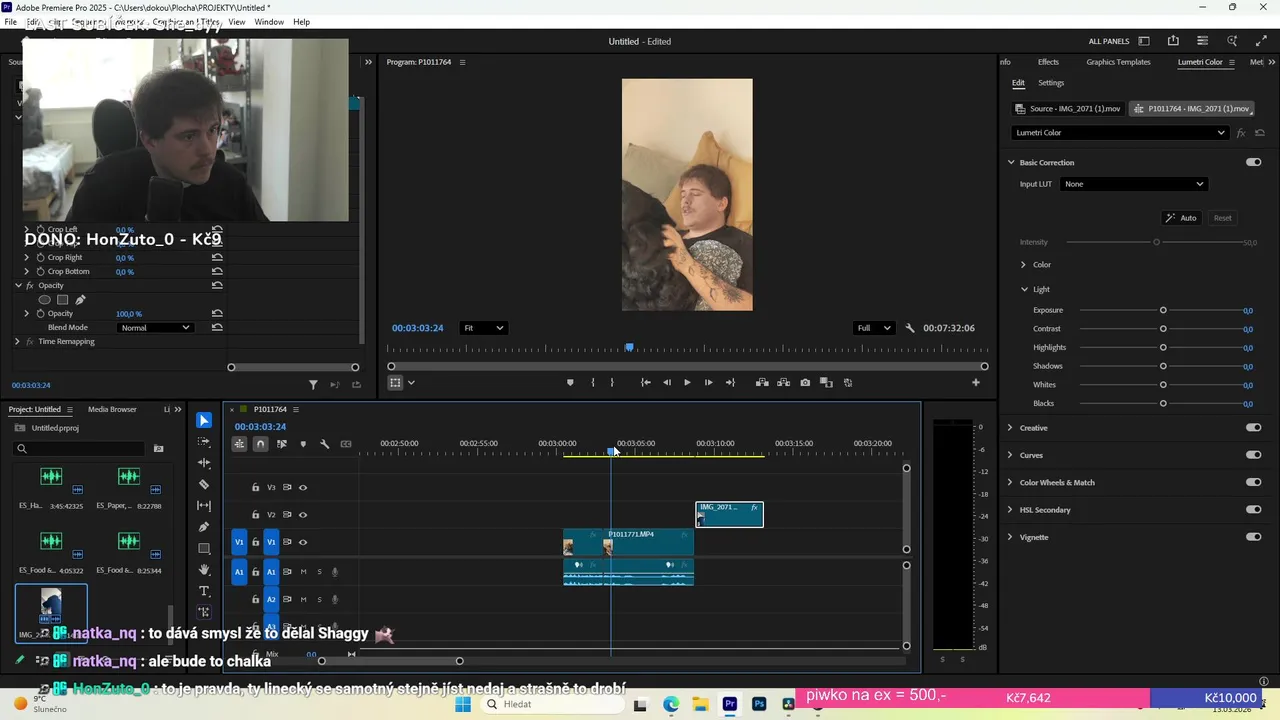The image size is (1280, 720).
Task: Click the Extract button
Action: click(x=783, y=382)
